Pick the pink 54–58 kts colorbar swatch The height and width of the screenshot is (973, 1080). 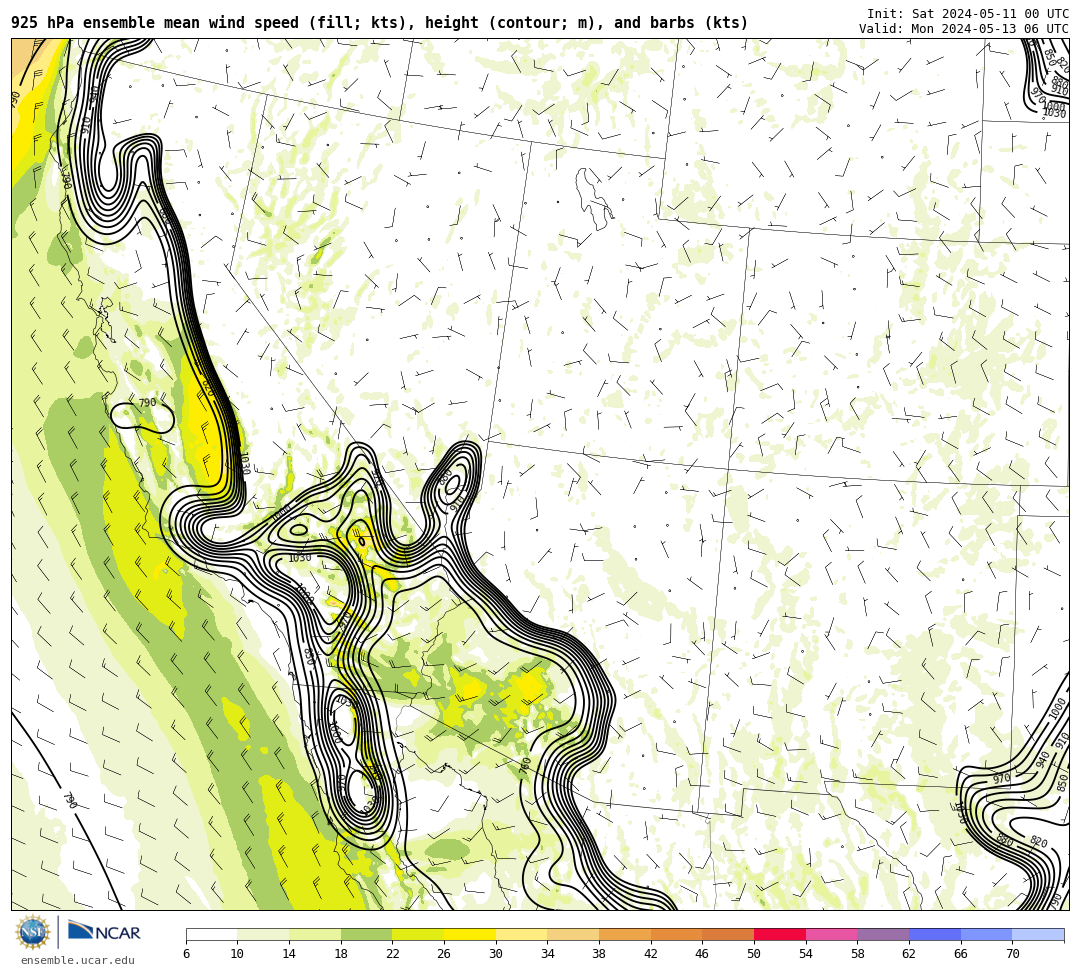[831, 934]
